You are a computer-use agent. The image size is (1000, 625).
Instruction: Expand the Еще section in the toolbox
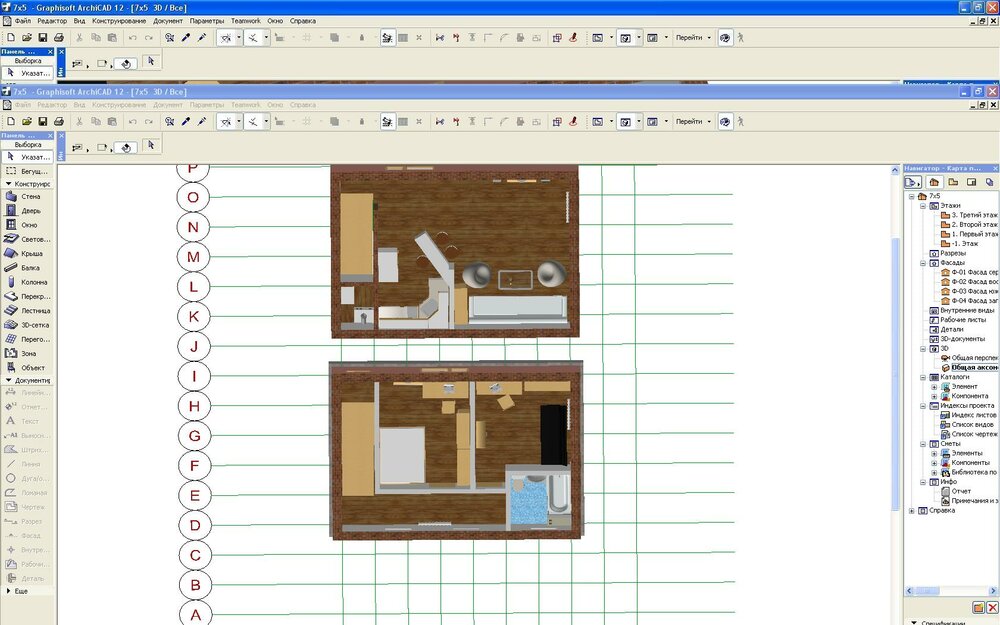click(9, 591)
